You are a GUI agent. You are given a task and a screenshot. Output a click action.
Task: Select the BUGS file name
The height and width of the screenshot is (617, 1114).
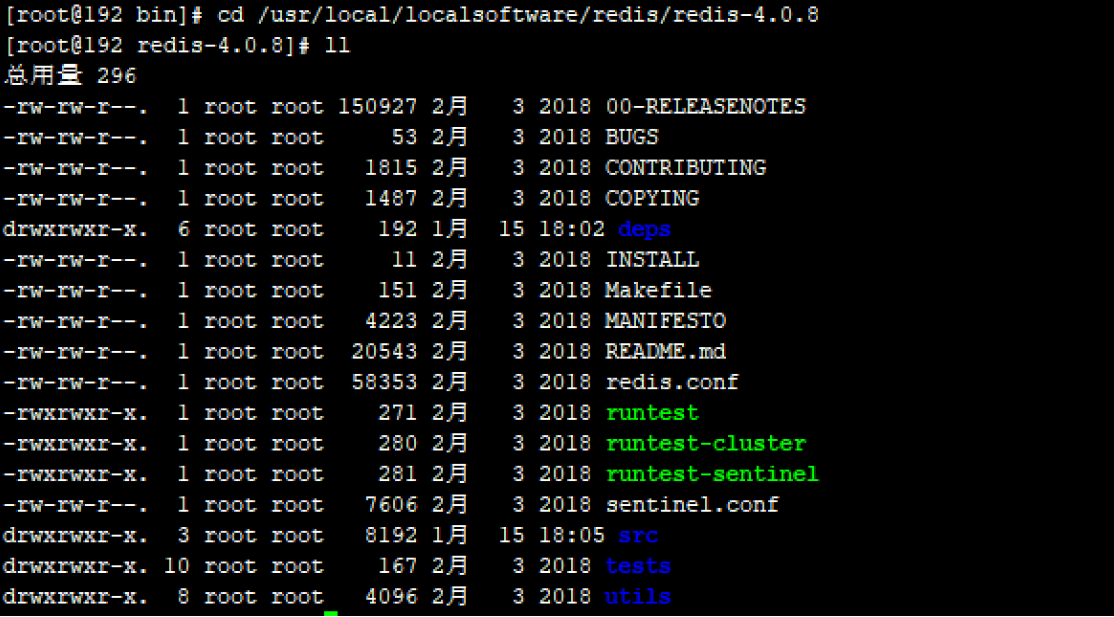click(632, 137)
